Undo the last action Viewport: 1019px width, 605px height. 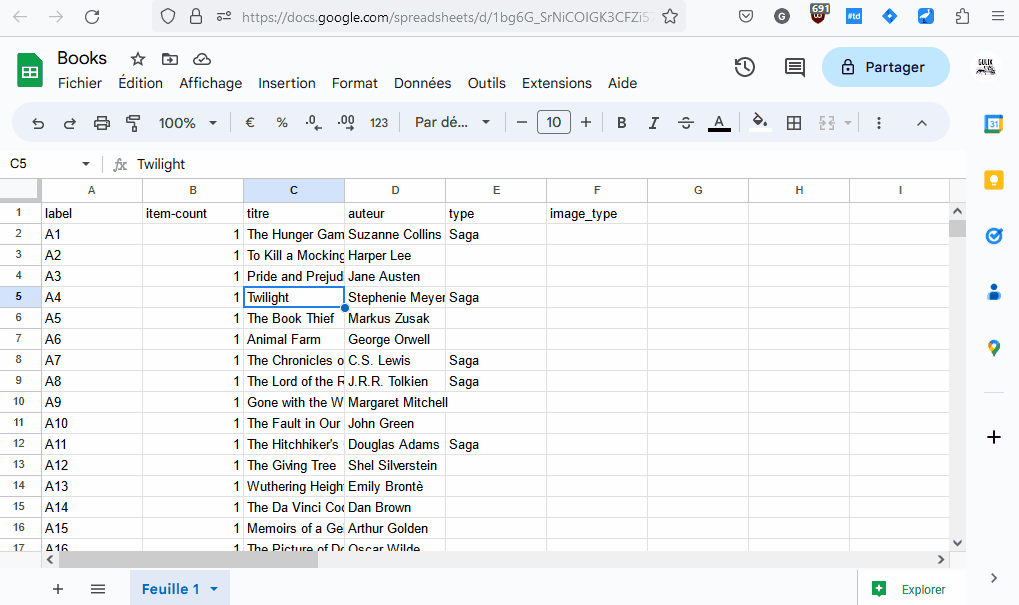[38, 123]
